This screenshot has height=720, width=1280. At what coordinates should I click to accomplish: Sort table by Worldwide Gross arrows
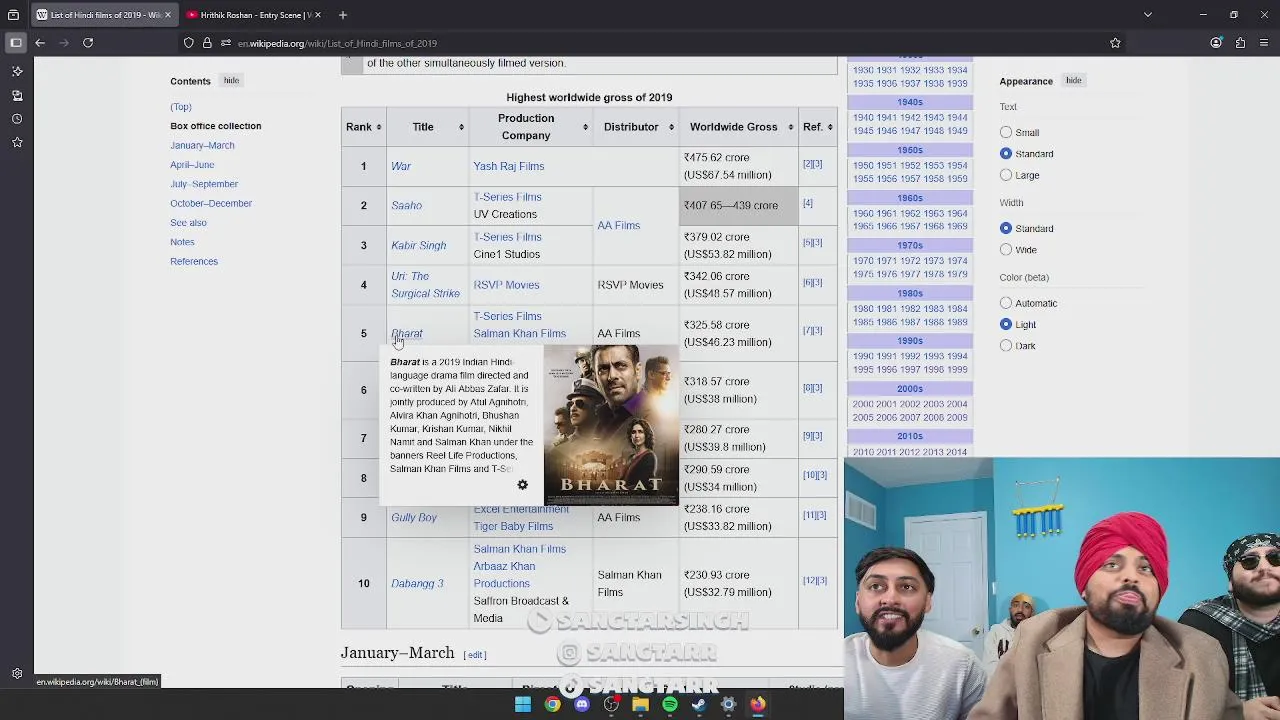[x=790, y=127]
